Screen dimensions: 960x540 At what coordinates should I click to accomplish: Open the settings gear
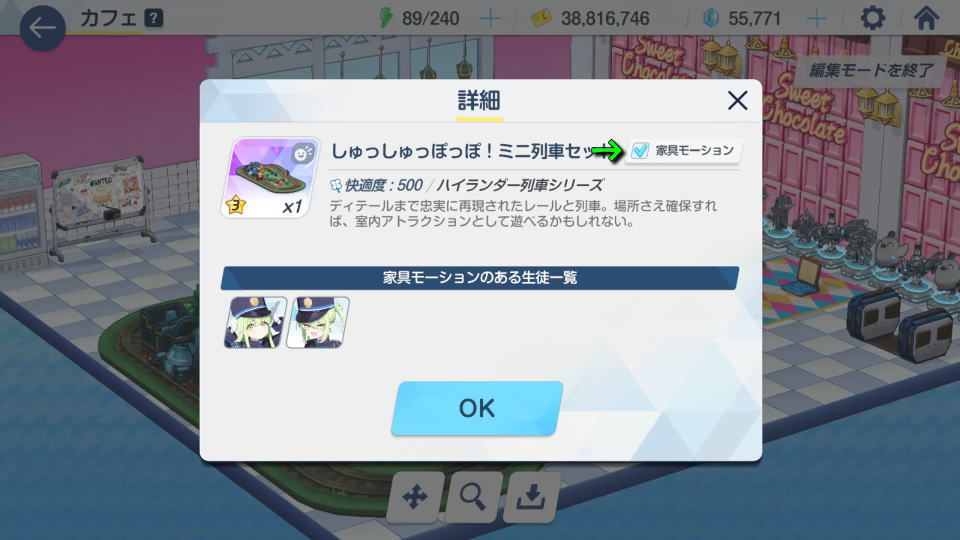pos(872,18)
